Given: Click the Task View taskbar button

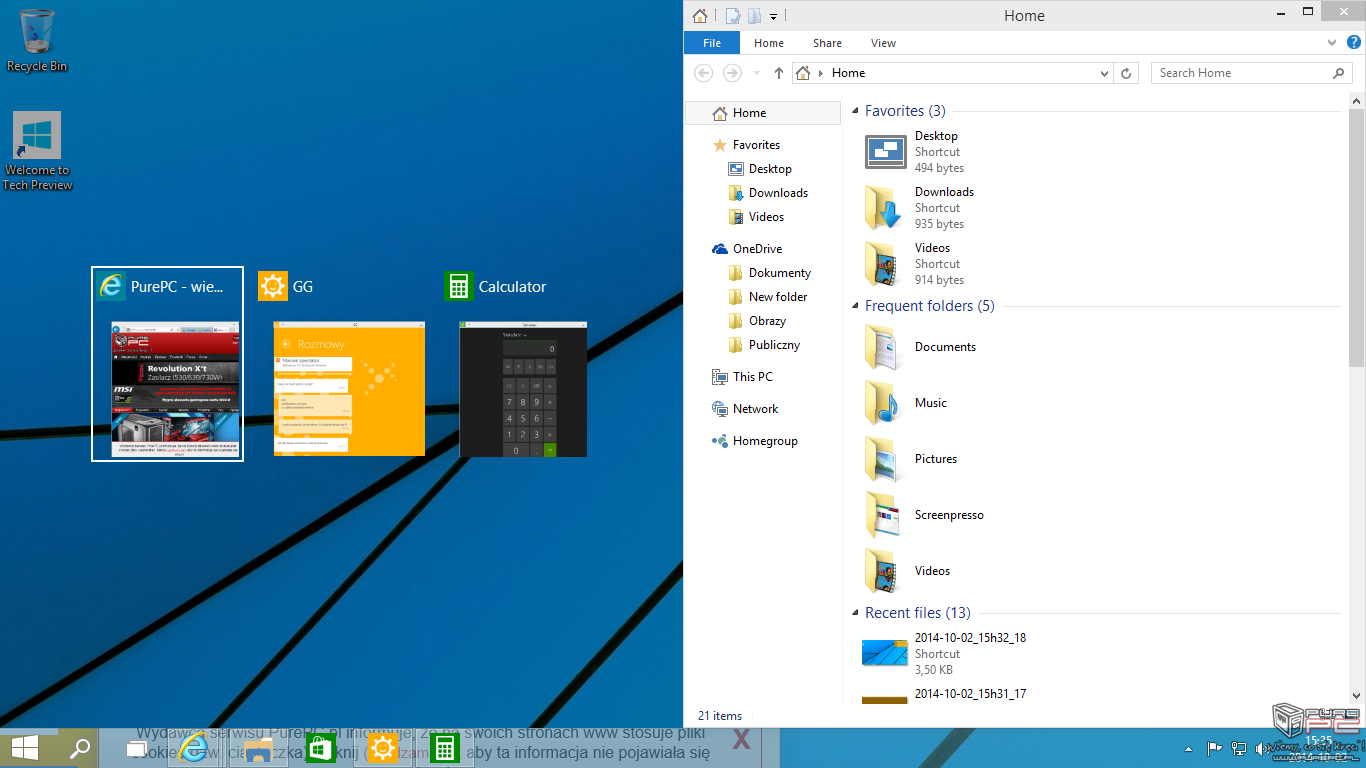Looking at the screenshot, I should 137,748.
